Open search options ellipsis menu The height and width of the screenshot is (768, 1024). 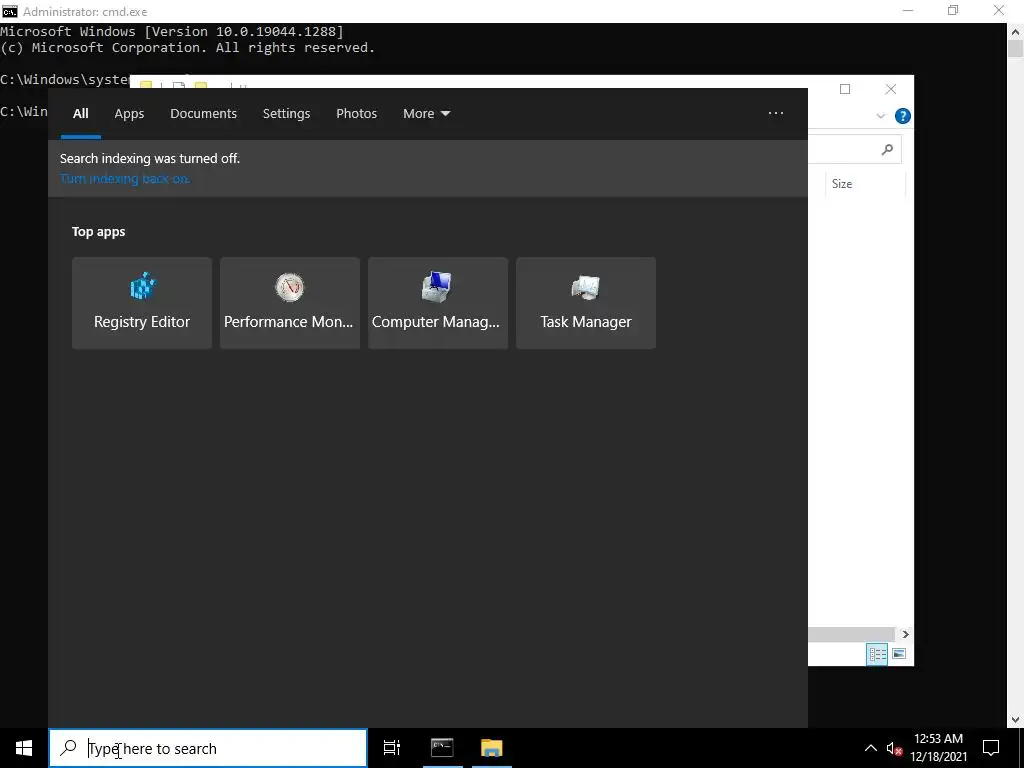[776, 113]
